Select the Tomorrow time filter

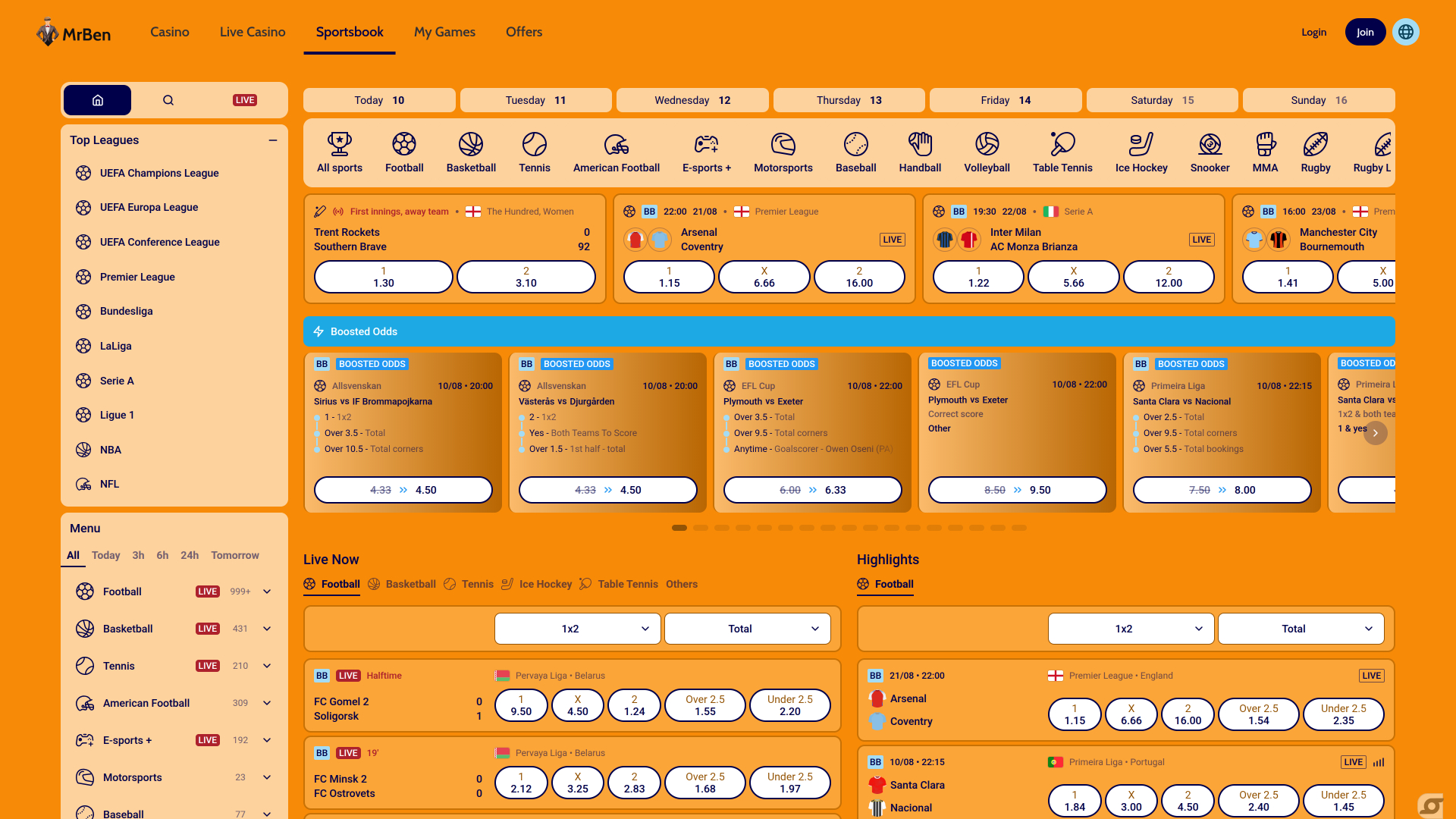[x=235, y=555]
